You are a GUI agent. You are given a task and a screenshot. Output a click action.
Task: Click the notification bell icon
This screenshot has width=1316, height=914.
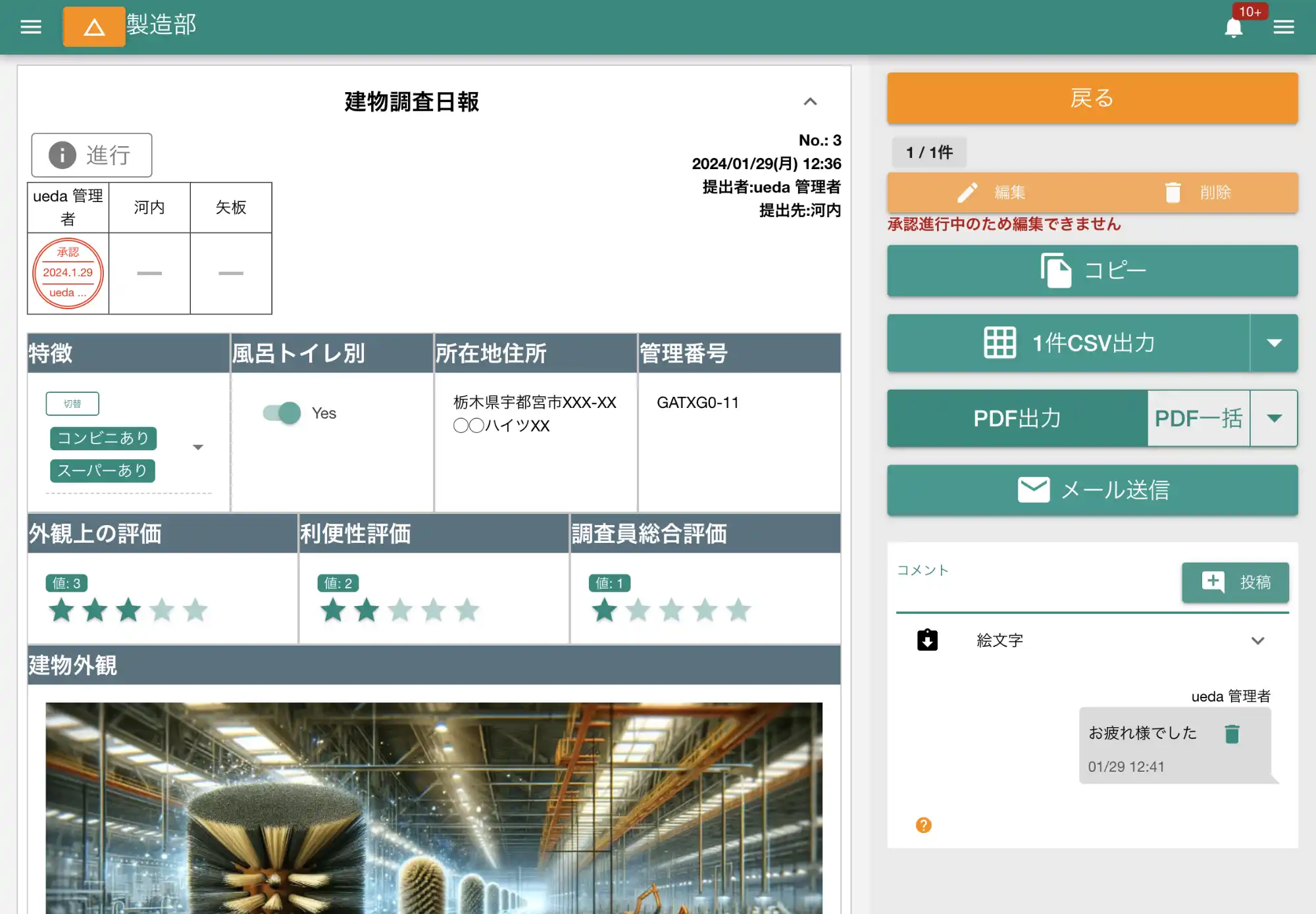(1233, 28)
